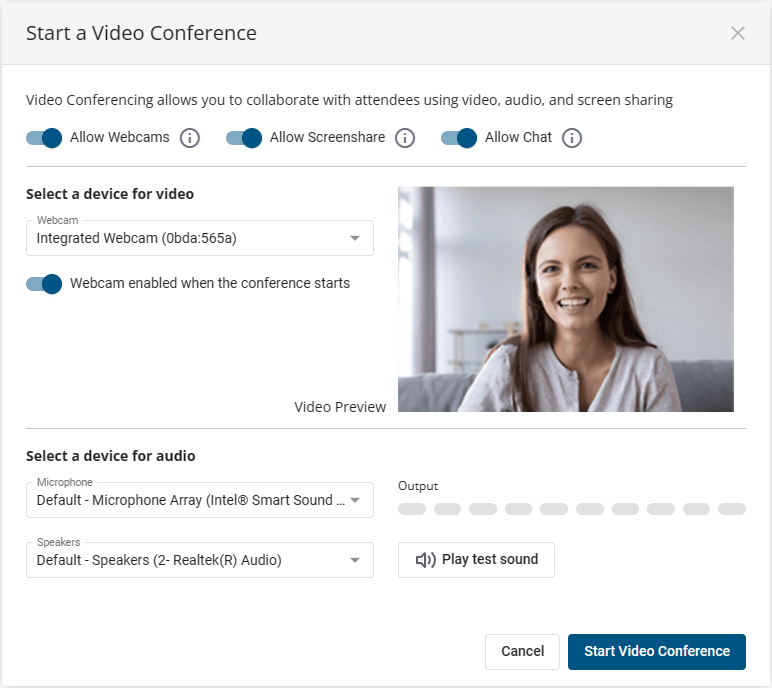This screenshot has height=688, width=772.
Task: Open the Allow Webcams info icon
Action: pos(190,138)
